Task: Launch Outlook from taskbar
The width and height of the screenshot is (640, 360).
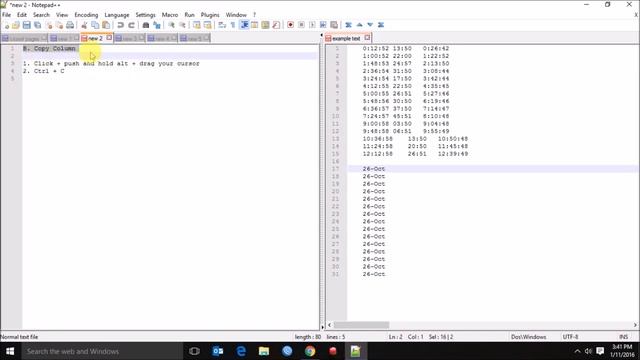Action: [x=218, y=351]
